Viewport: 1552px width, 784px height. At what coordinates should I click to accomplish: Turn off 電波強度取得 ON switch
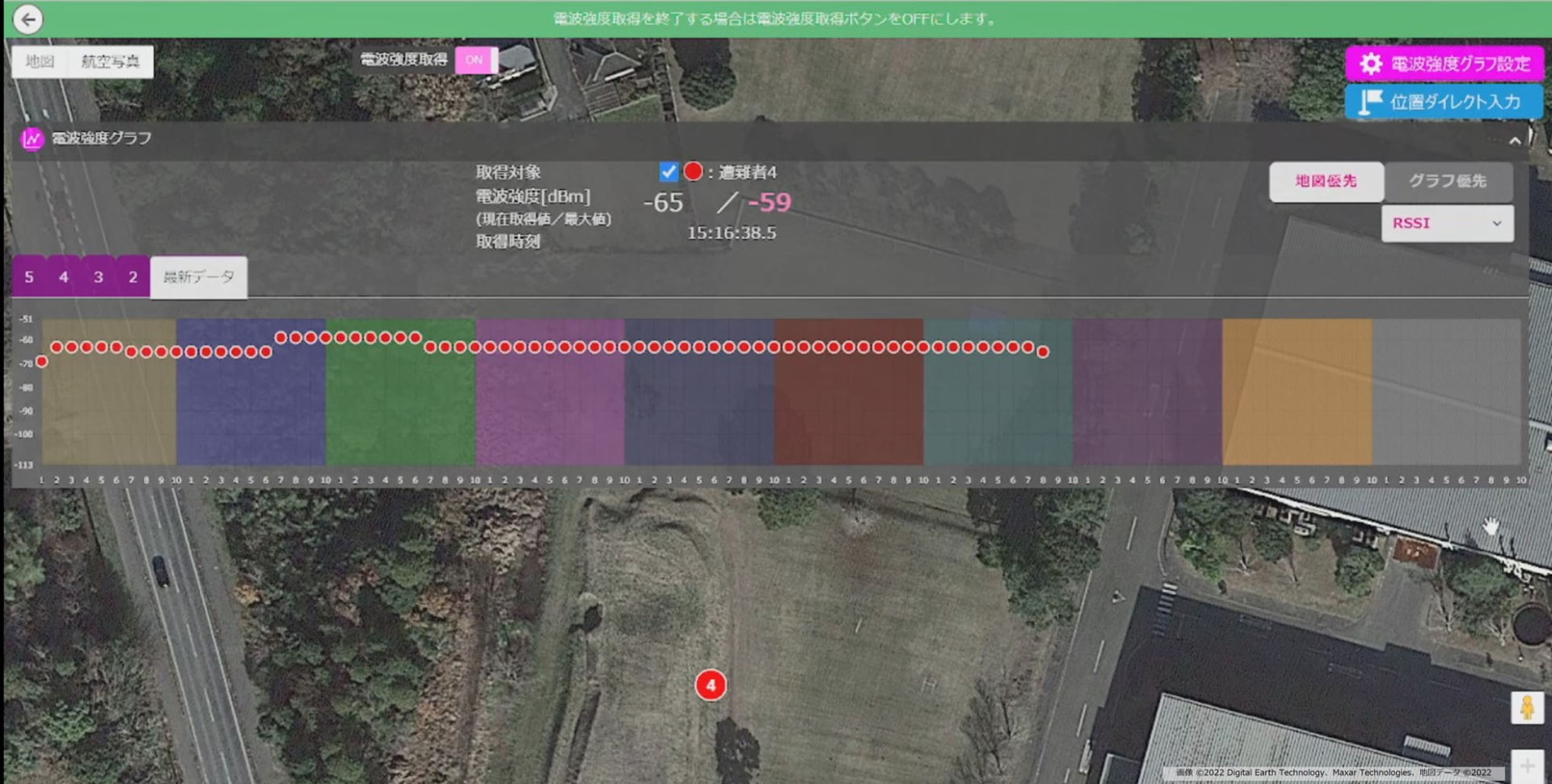(x=476, y=60)
